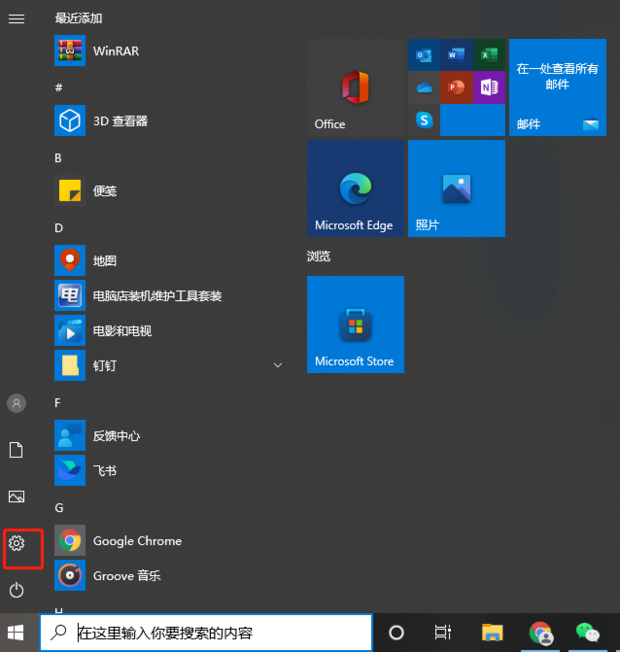Viewport: 620px width, 652px height.
Task: Open the 钉钉 folder entry
Action: click(170, 366)
